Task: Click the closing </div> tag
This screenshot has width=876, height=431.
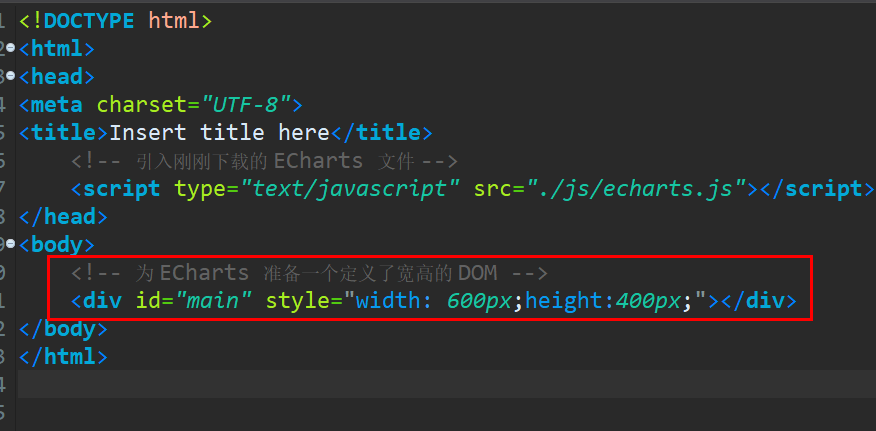Action: pos(759,301)
